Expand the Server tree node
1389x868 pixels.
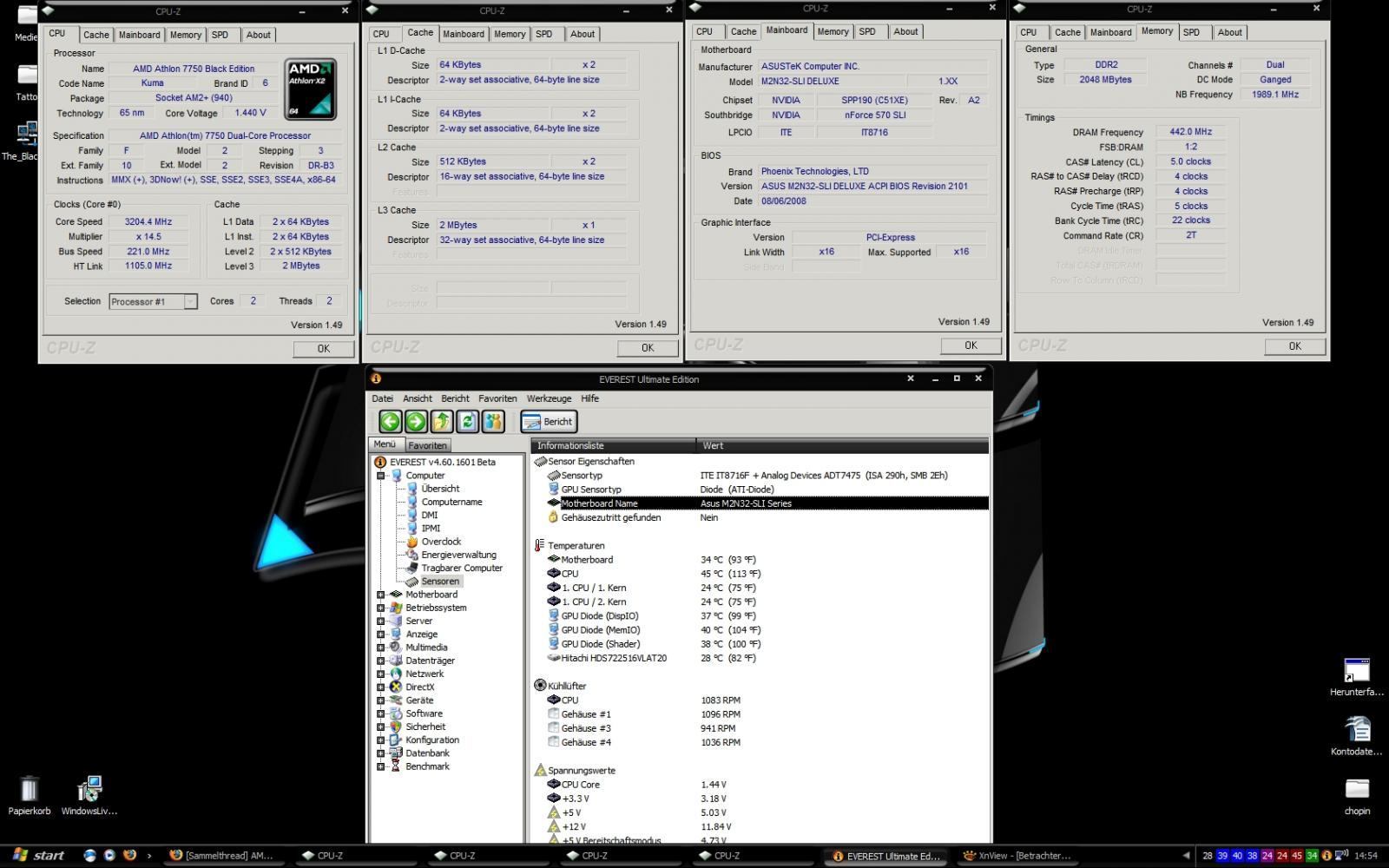click(x=380, y=621)
